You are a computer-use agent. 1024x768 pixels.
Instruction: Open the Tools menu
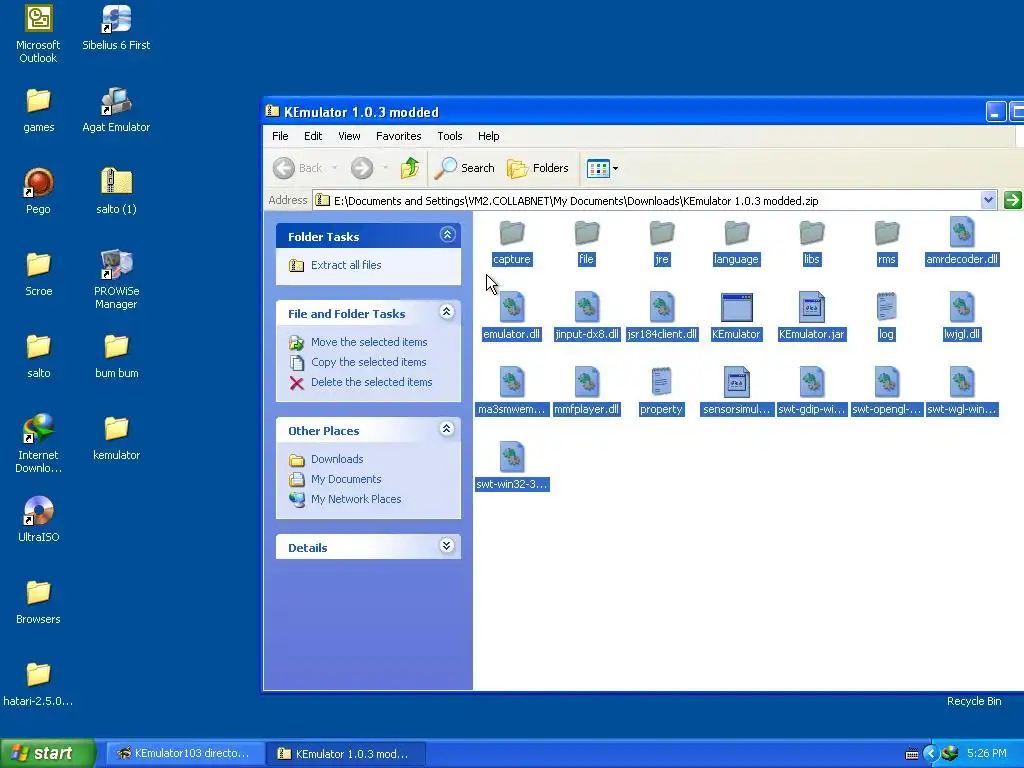(x=450, y=136)
